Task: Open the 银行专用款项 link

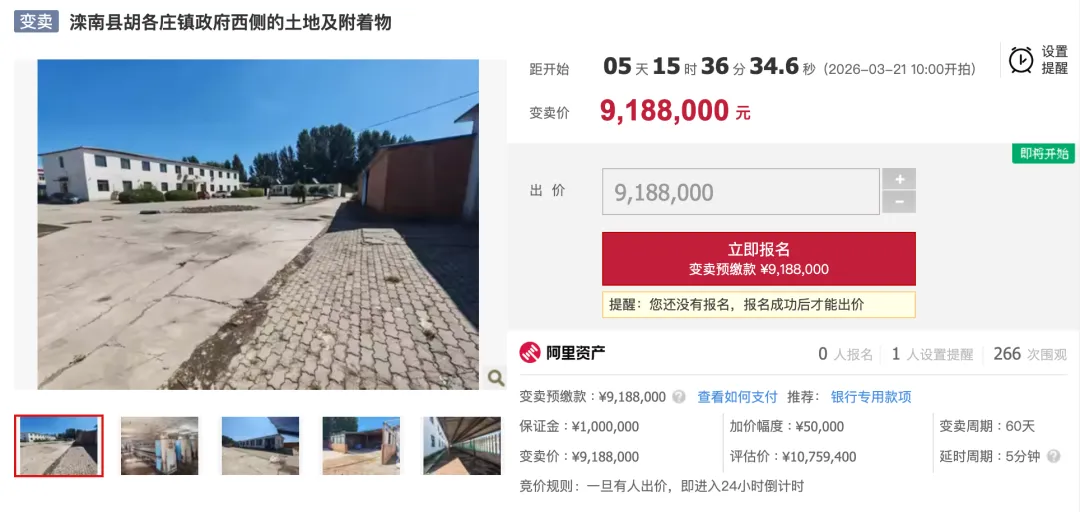Action: tap(871, 397)
